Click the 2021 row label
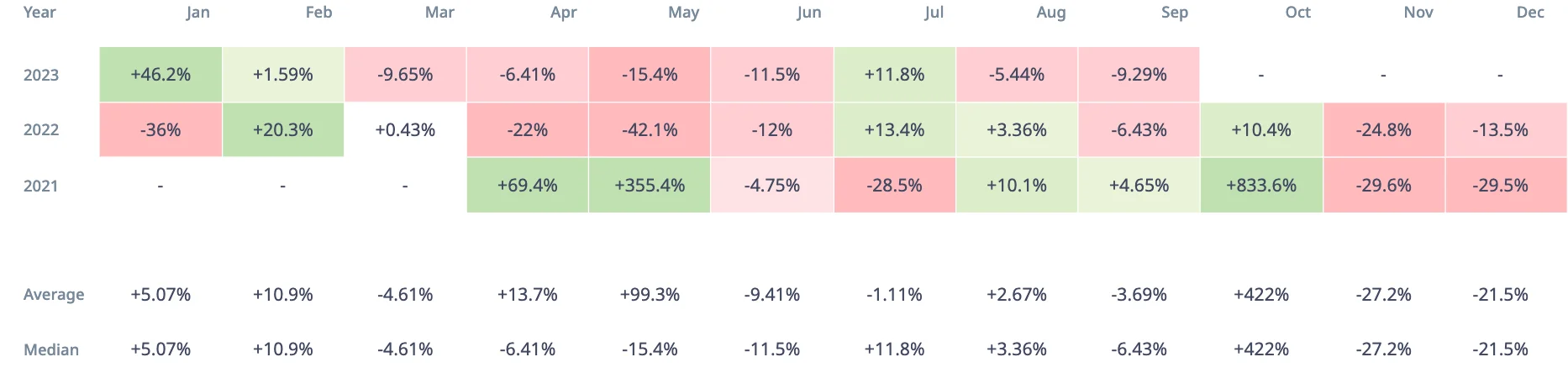Image resolution: width=1568 pixels, height=378 pixels. tap(41, 186)
